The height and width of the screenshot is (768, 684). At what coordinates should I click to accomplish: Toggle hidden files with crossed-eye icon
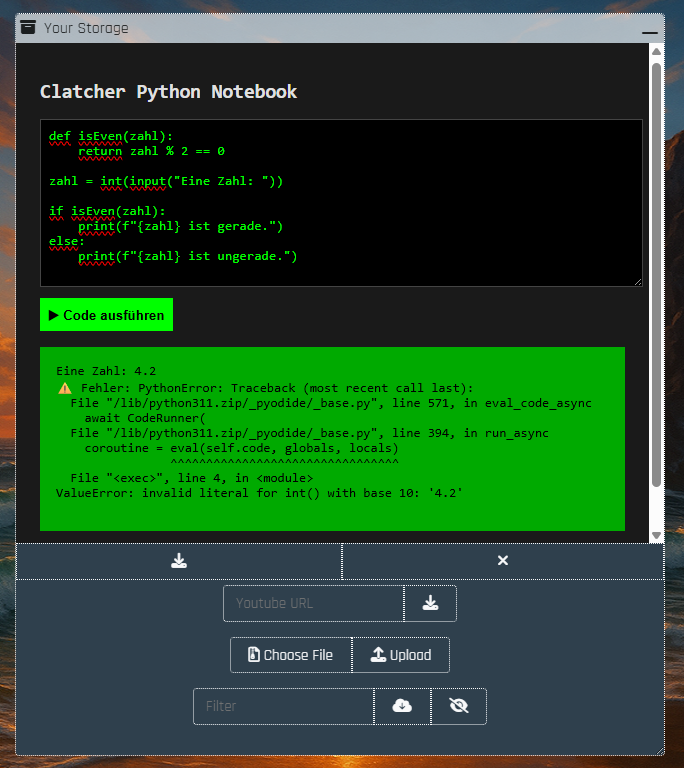(x=459, y=706)
